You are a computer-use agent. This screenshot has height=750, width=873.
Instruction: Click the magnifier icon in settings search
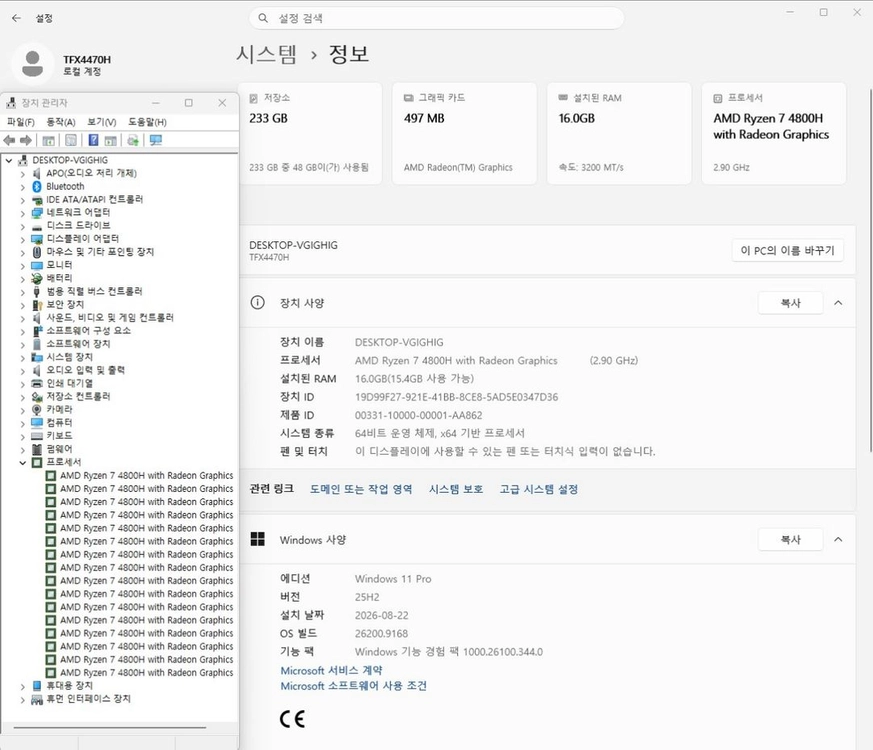click(263, 18)
